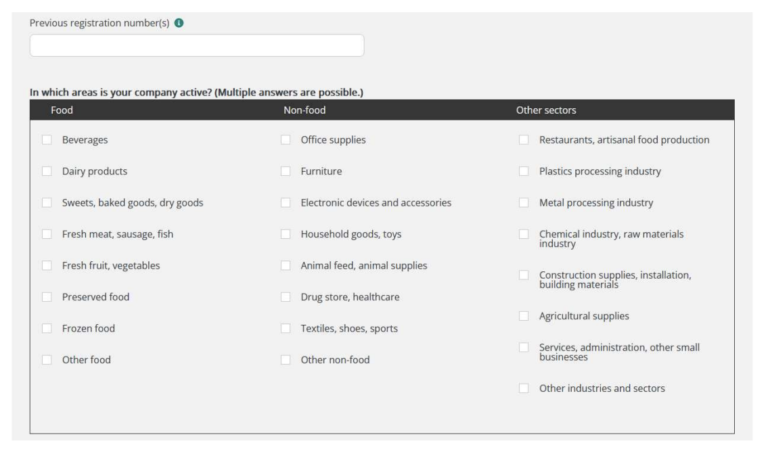Enable the Metal processing industry checkbox
This screenshot has width=768, height=454.
524,203
